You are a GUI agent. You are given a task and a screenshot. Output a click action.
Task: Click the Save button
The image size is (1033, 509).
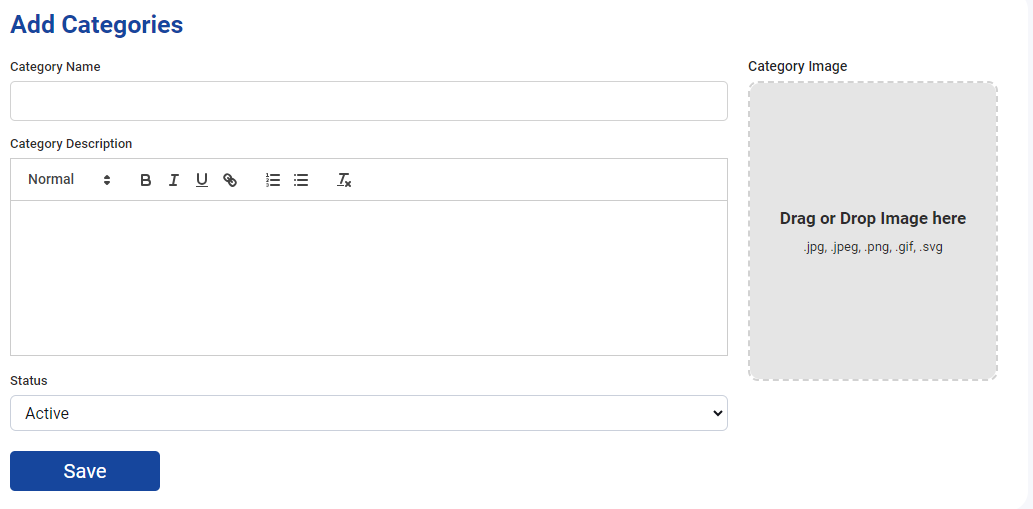85,471
